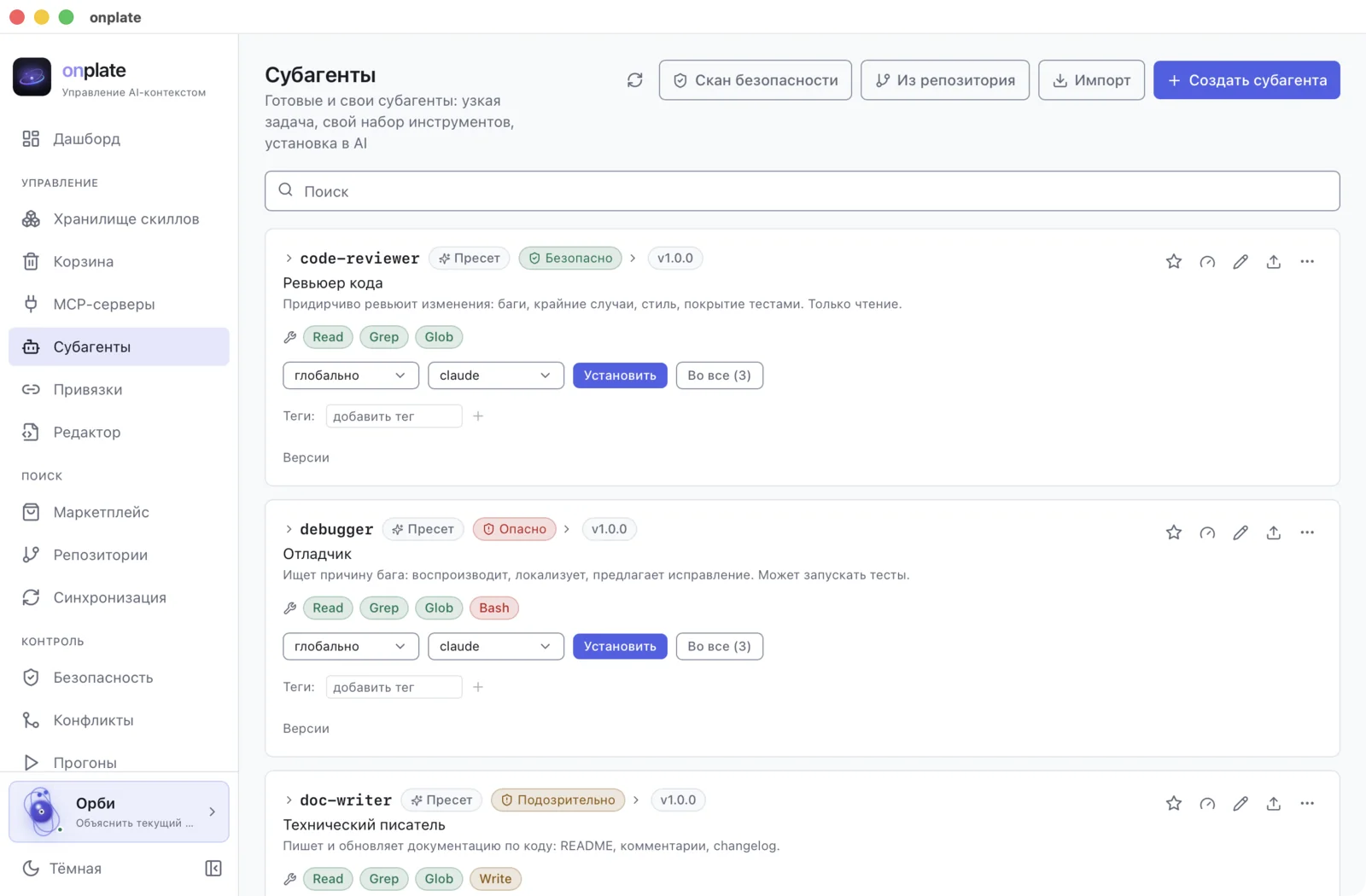The height and width of the screenshot is (896, 1366).
Task: Click the wrench tools icon on code-reviewer
Action: [x=290, y=337]
